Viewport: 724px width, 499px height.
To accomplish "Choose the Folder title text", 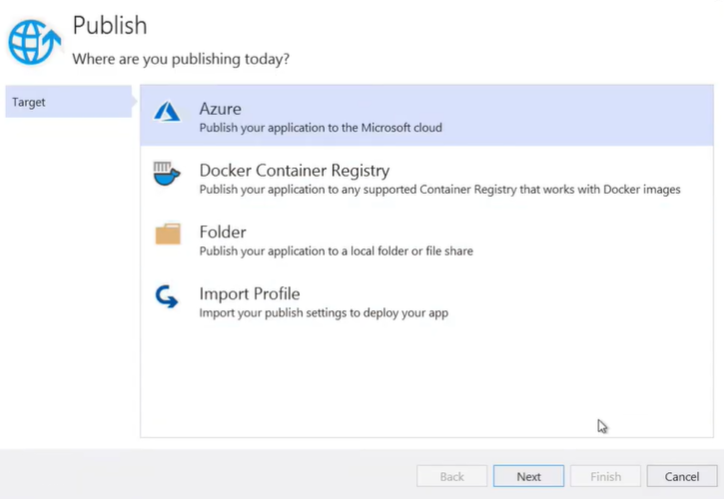I will 223,232.
